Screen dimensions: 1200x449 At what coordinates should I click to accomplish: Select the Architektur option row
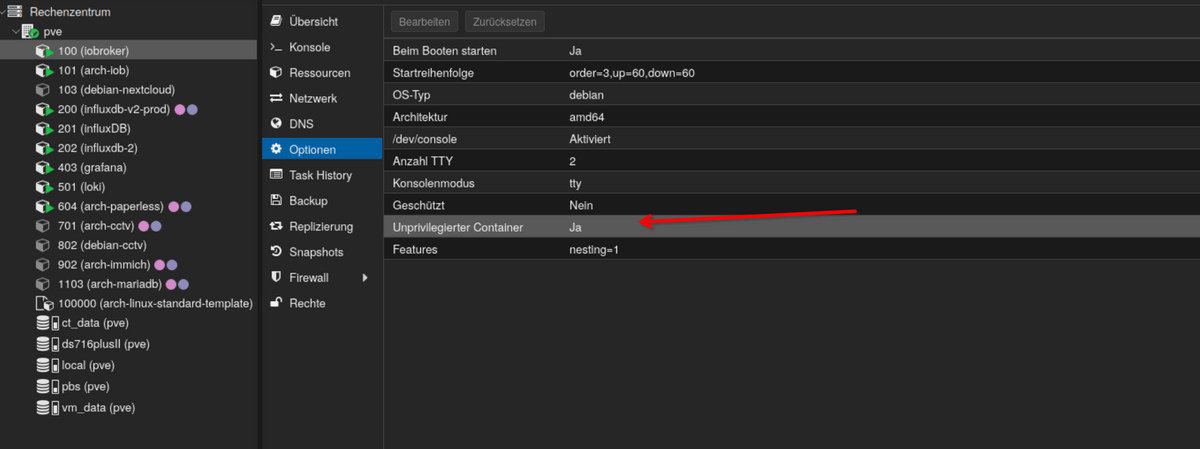pyautogui.click(x=792, y=117)
